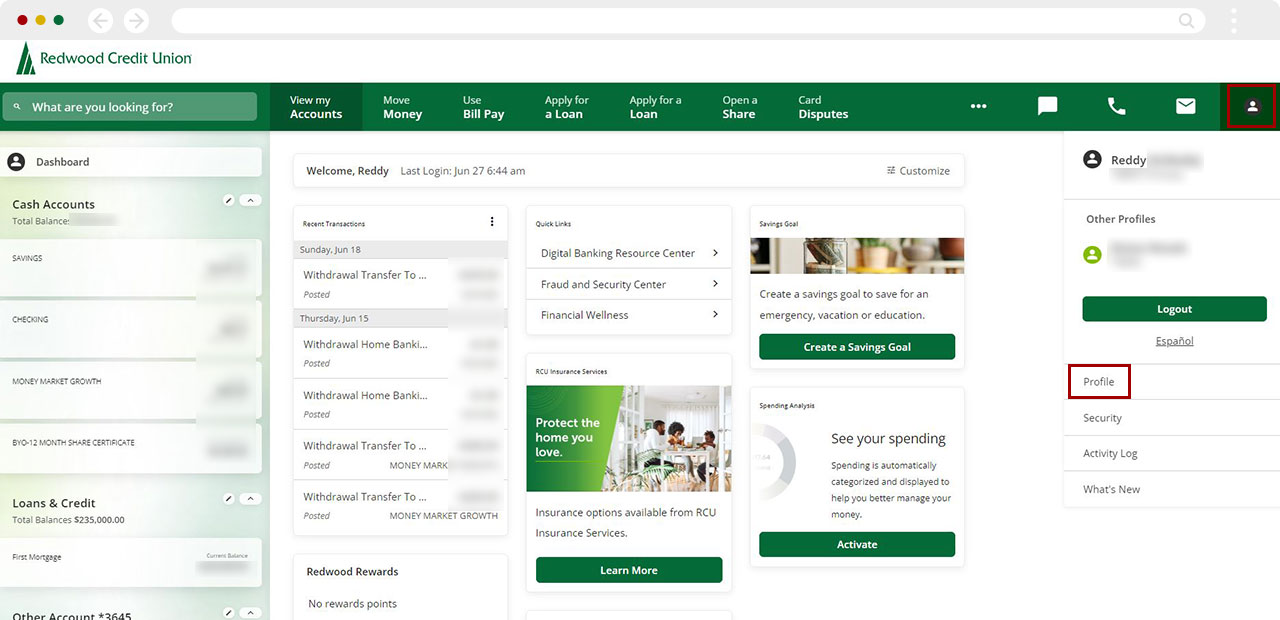Collapse the Other Account *3645 section

coord(252,612)
